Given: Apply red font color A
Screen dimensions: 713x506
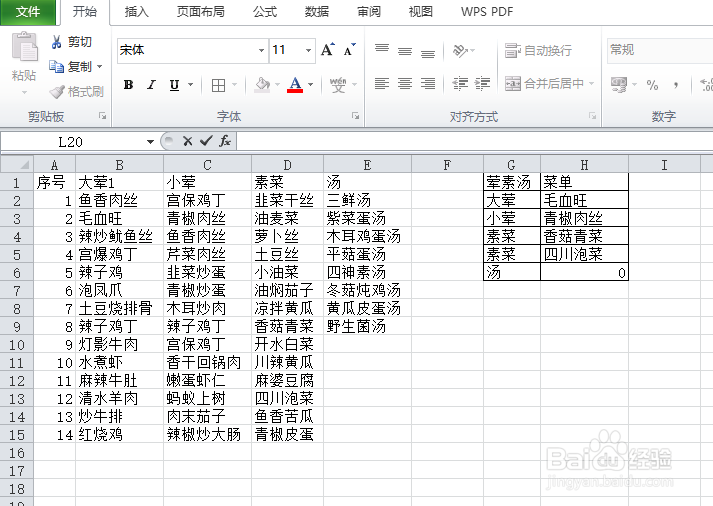Looking at the screenshot, I should [295, 85].
